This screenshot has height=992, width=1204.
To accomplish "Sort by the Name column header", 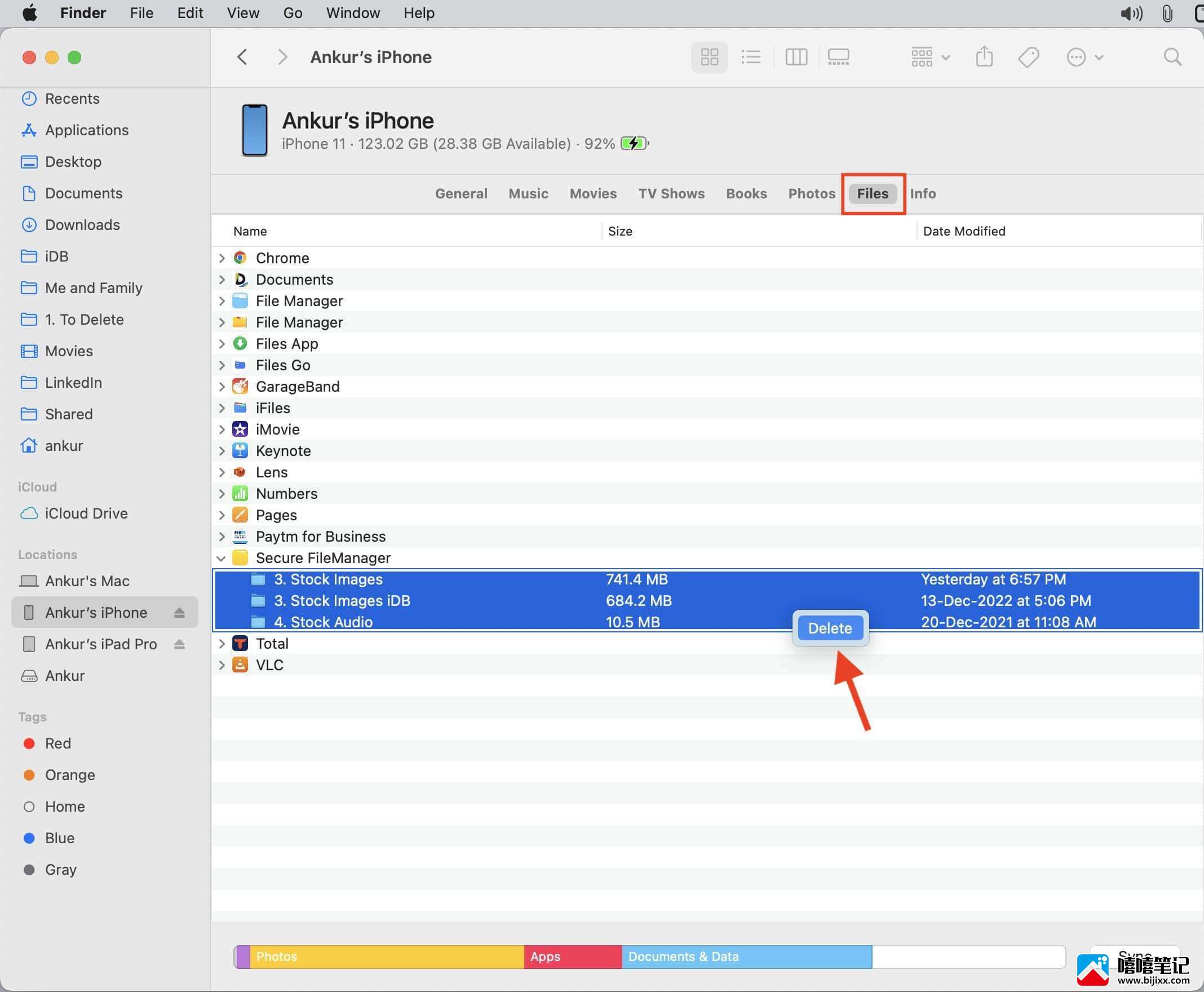I will click(250, 231).
